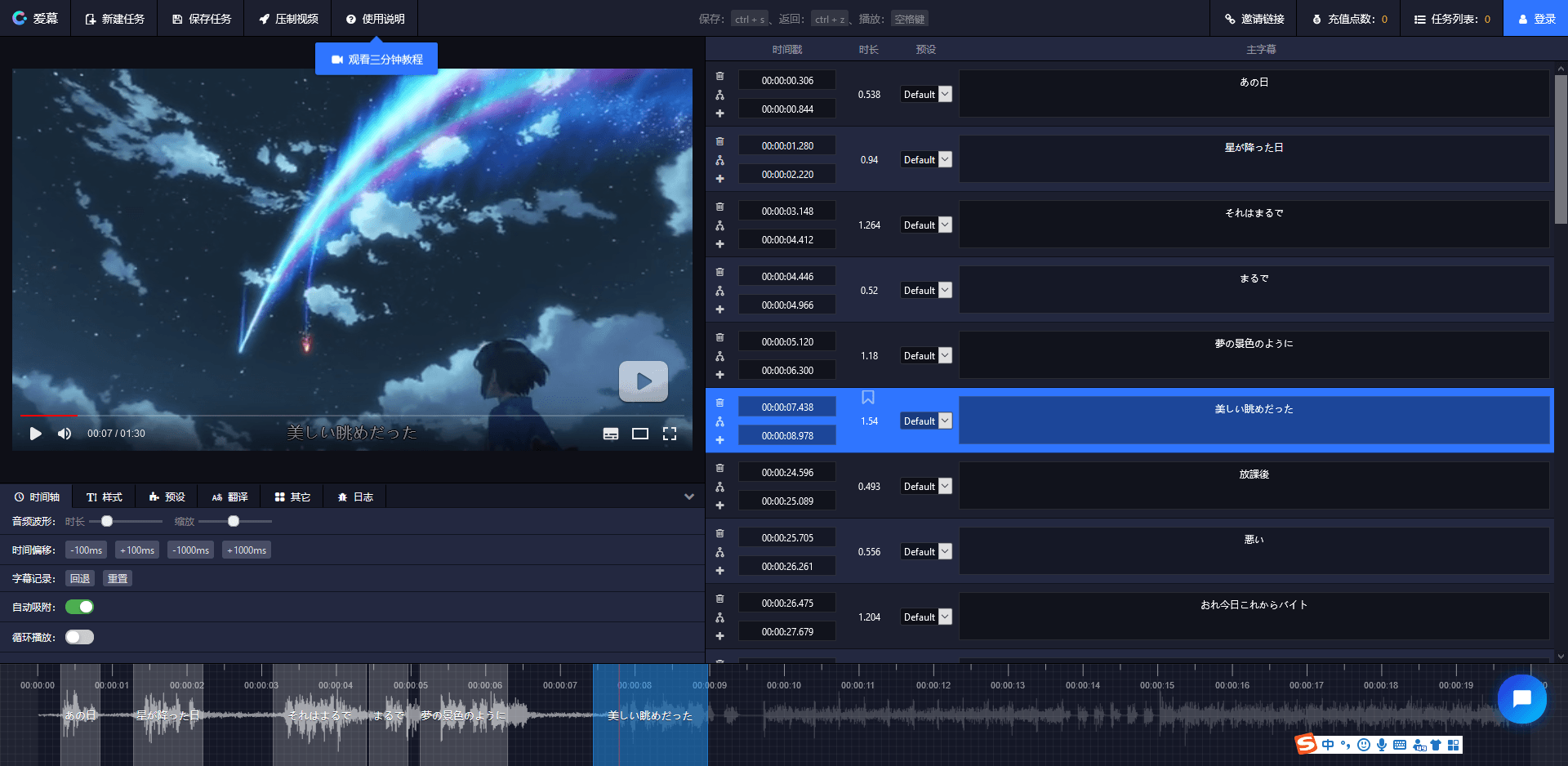Open the 任务列表 task list
1568x766 pixels.
pyautogui.click(x=1452, y=18)
